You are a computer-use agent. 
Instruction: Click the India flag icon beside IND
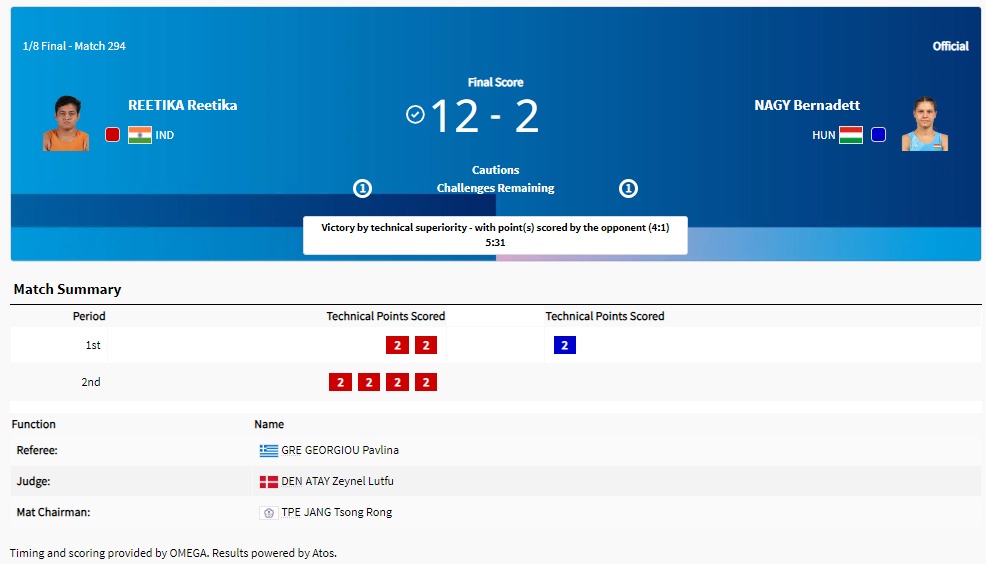(x=140, y=135)
